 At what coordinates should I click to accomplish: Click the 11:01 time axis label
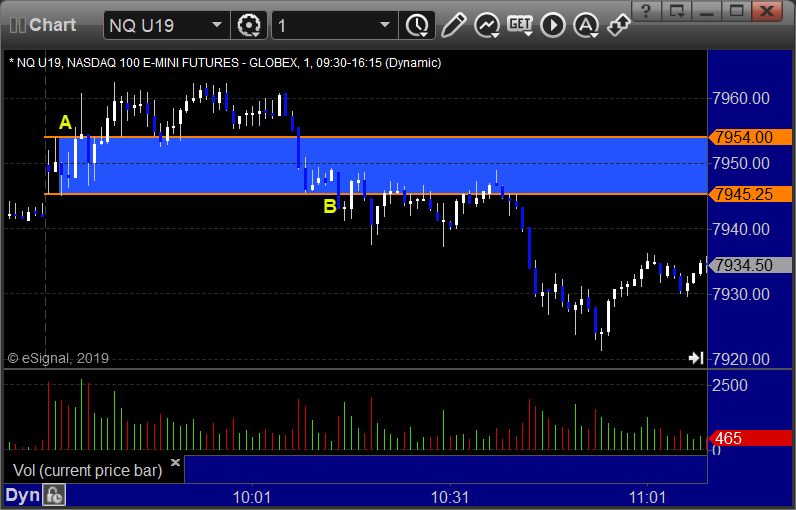tap(647, 497)
